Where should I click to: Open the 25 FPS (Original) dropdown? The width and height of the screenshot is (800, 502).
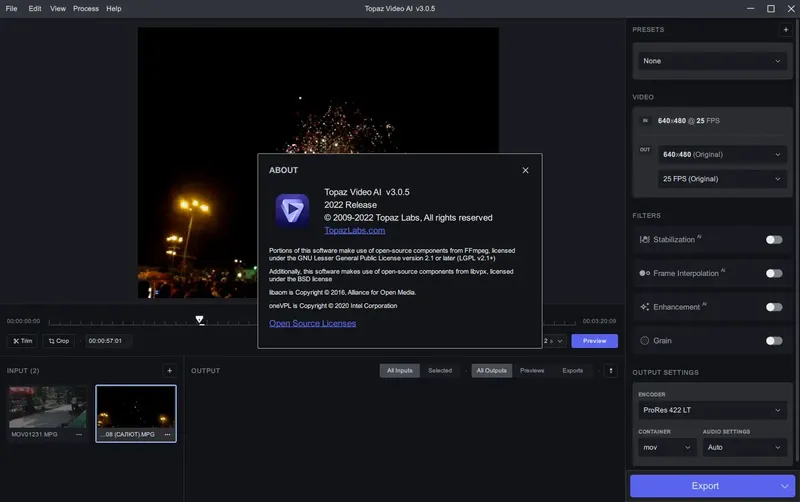[722, 179]
